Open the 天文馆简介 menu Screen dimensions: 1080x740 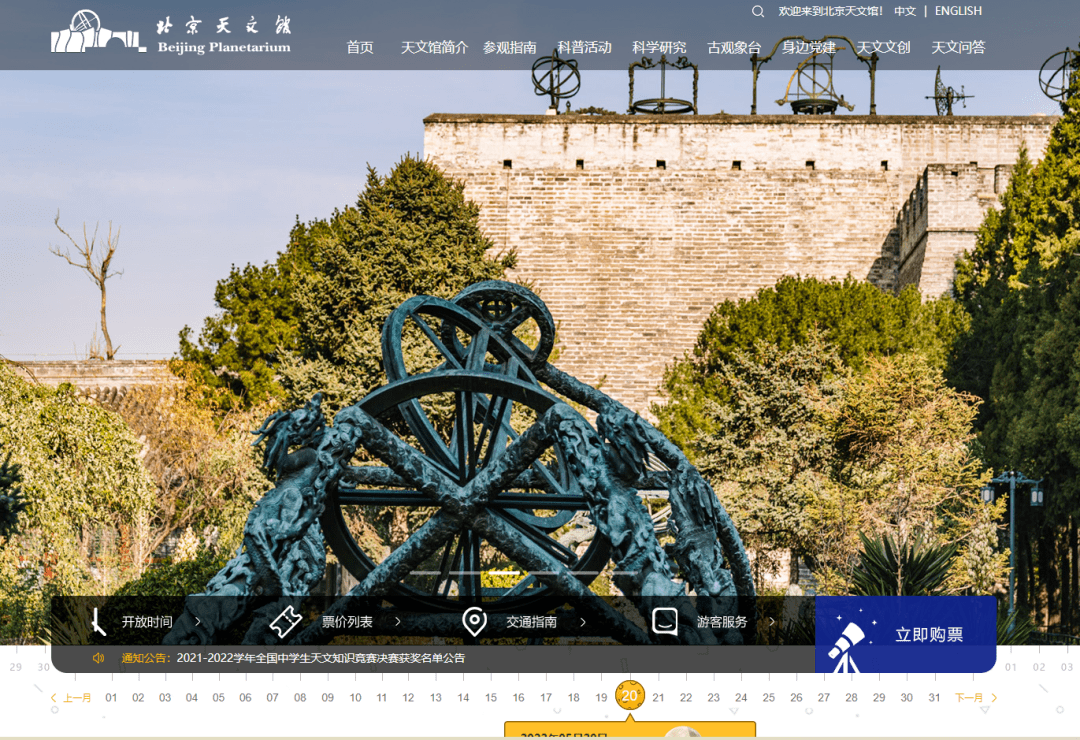[x=434, y=47]
